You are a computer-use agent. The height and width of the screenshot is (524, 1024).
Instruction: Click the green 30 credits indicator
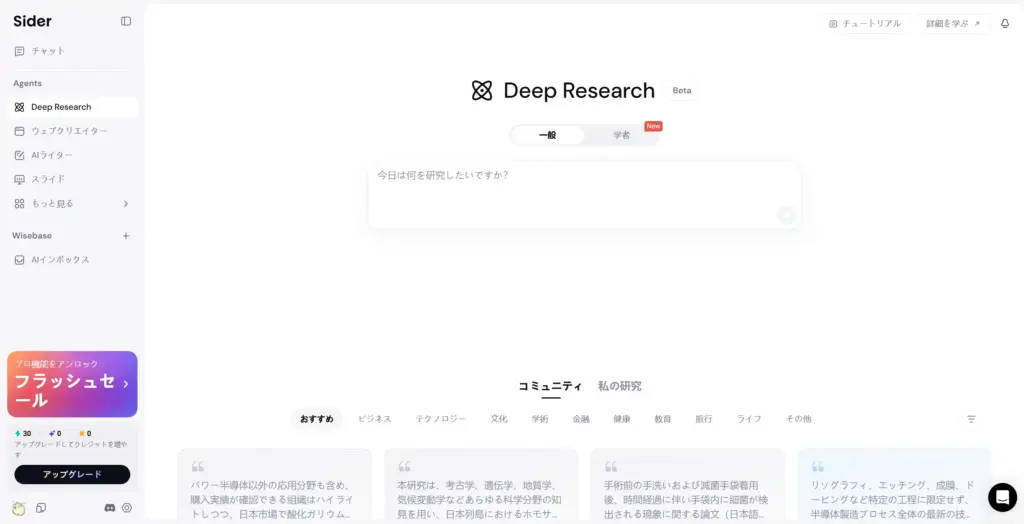point(23,434)
